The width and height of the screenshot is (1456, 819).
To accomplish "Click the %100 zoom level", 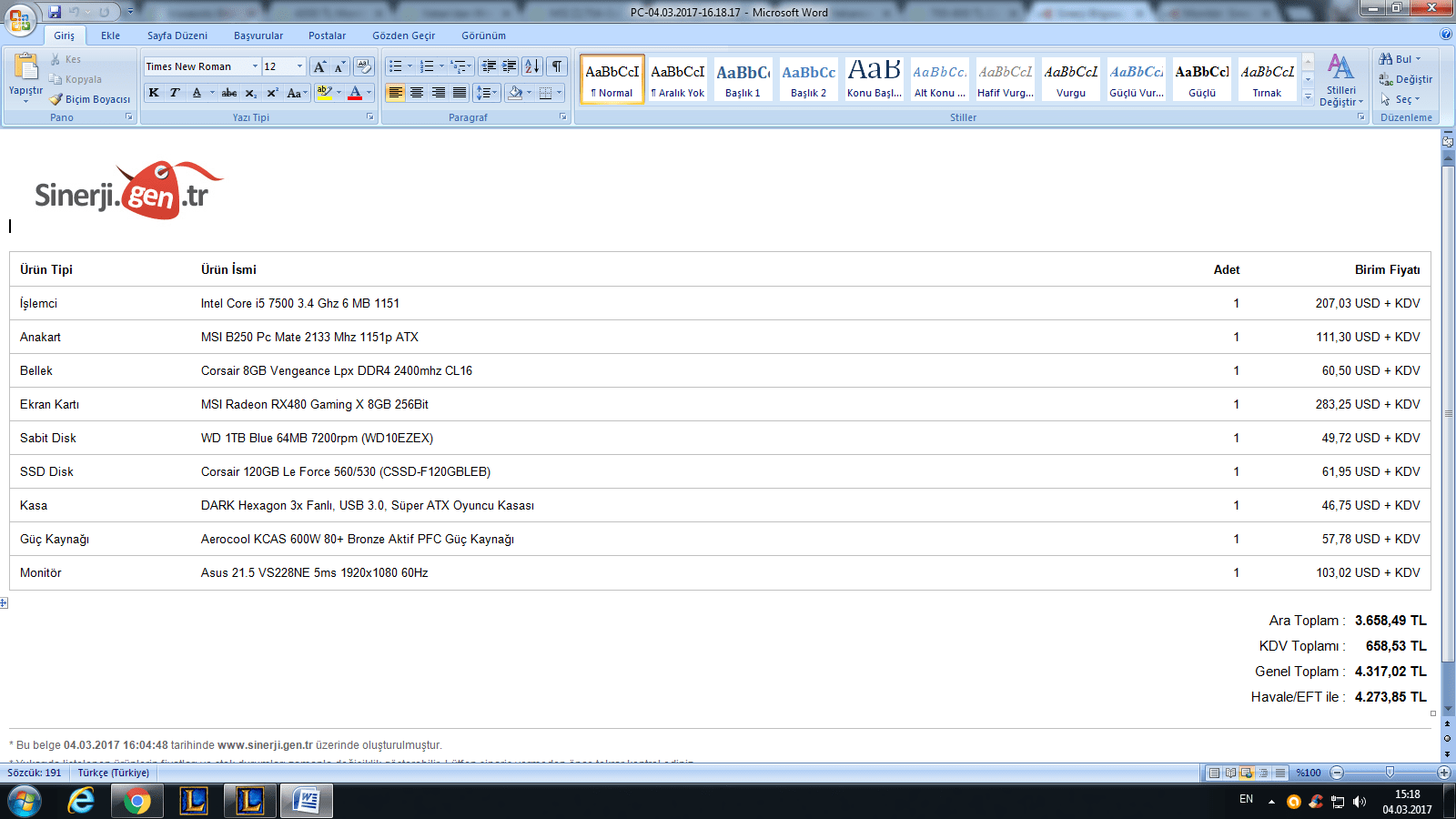I will click(1309, 773).
